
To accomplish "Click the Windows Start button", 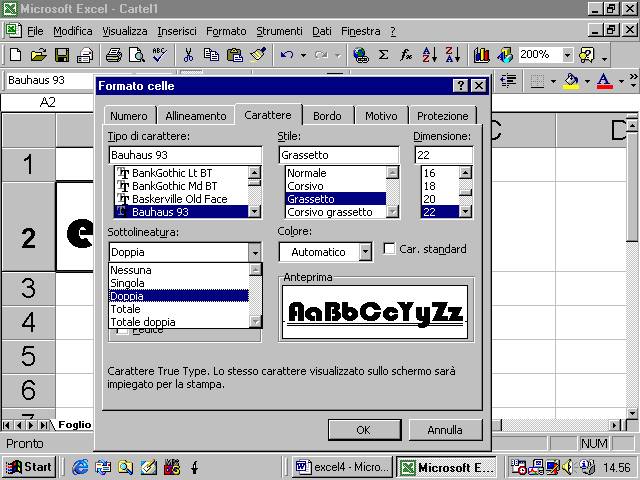I will (29, 467).
